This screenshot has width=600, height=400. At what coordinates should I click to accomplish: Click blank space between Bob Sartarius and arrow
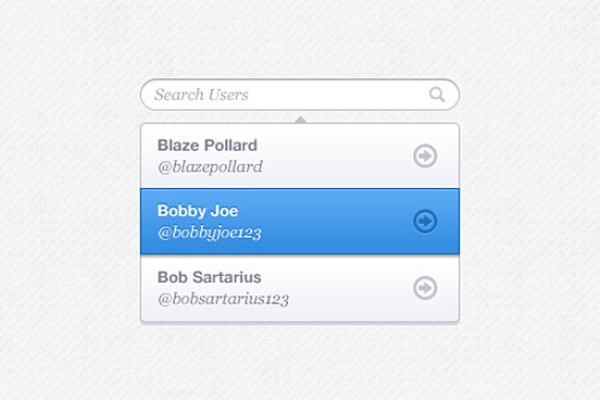(350, 288)
